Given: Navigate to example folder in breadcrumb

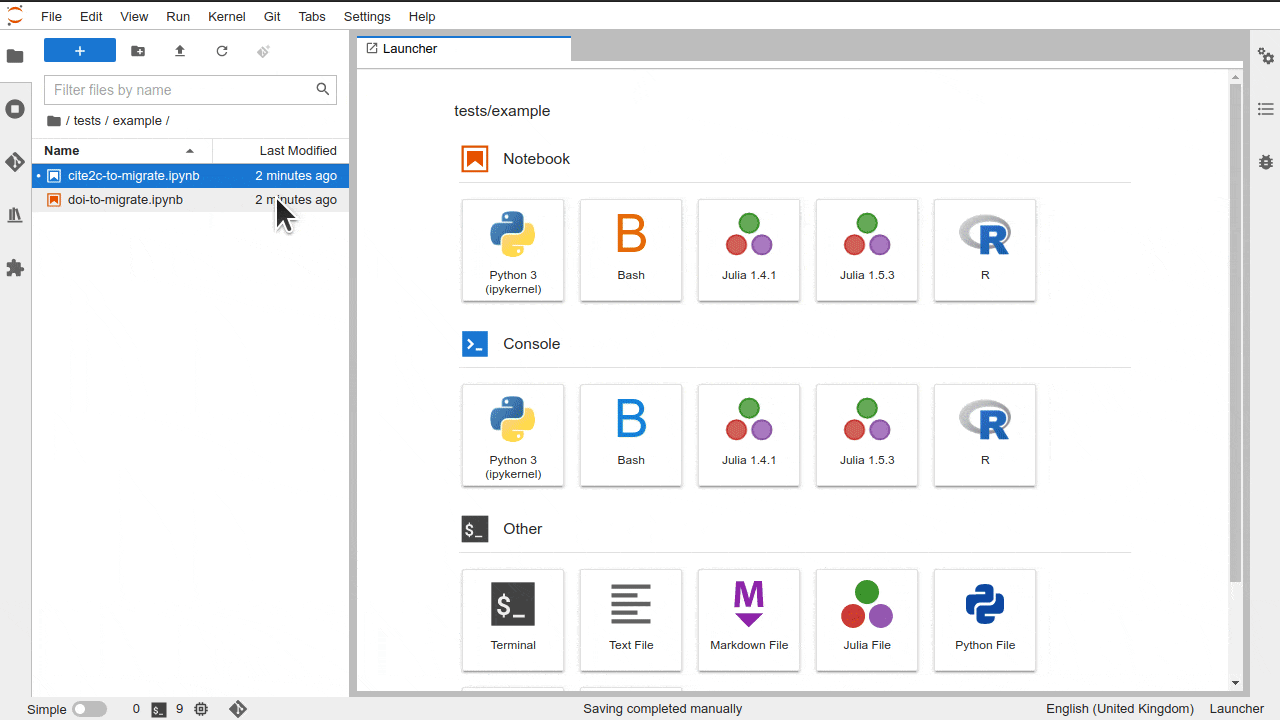Looking at the screenshot, I should [137, 121].
